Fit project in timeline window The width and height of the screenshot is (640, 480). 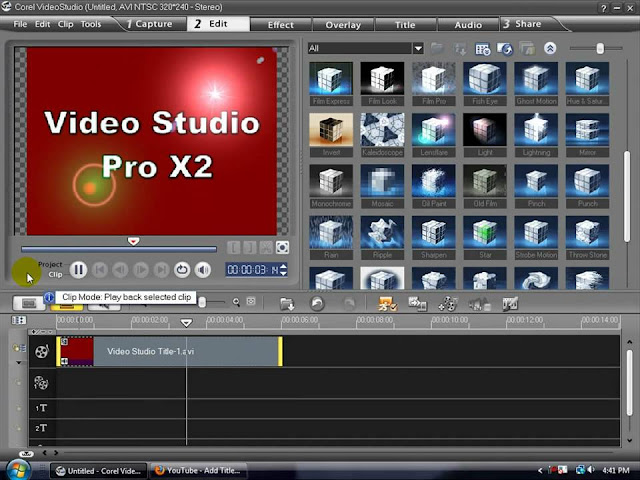pyautogui.click(x=251, y=302)
